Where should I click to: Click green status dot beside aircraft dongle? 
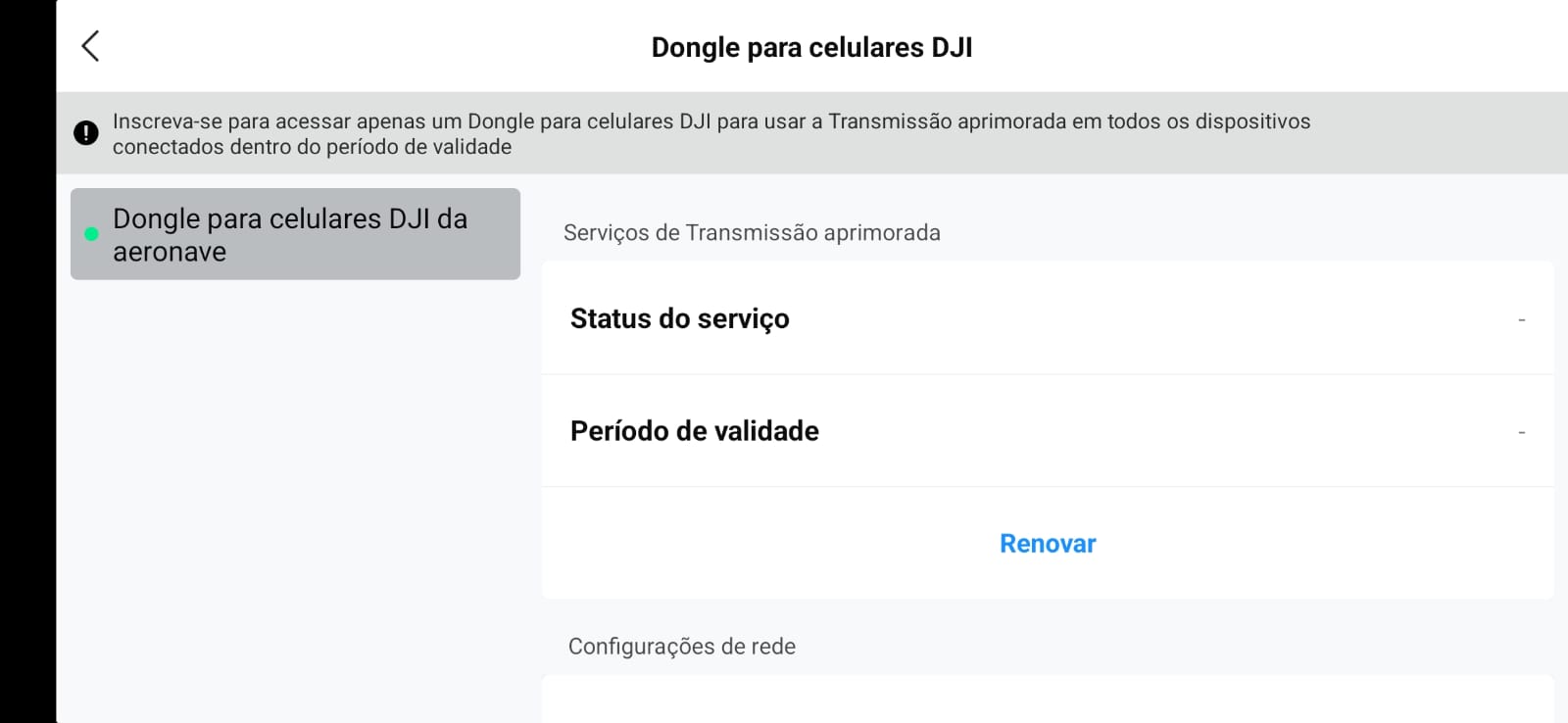coord(92,234)
